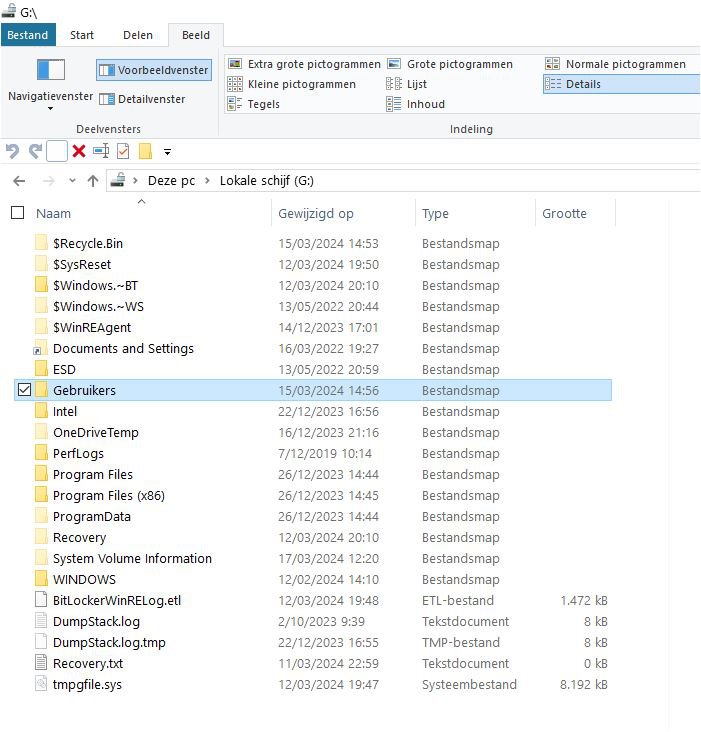Image resolution: width=701 pixels, height=732 pixels.
Task: Click the empty quick access toolbar button
Action: [x=57, y=151]
